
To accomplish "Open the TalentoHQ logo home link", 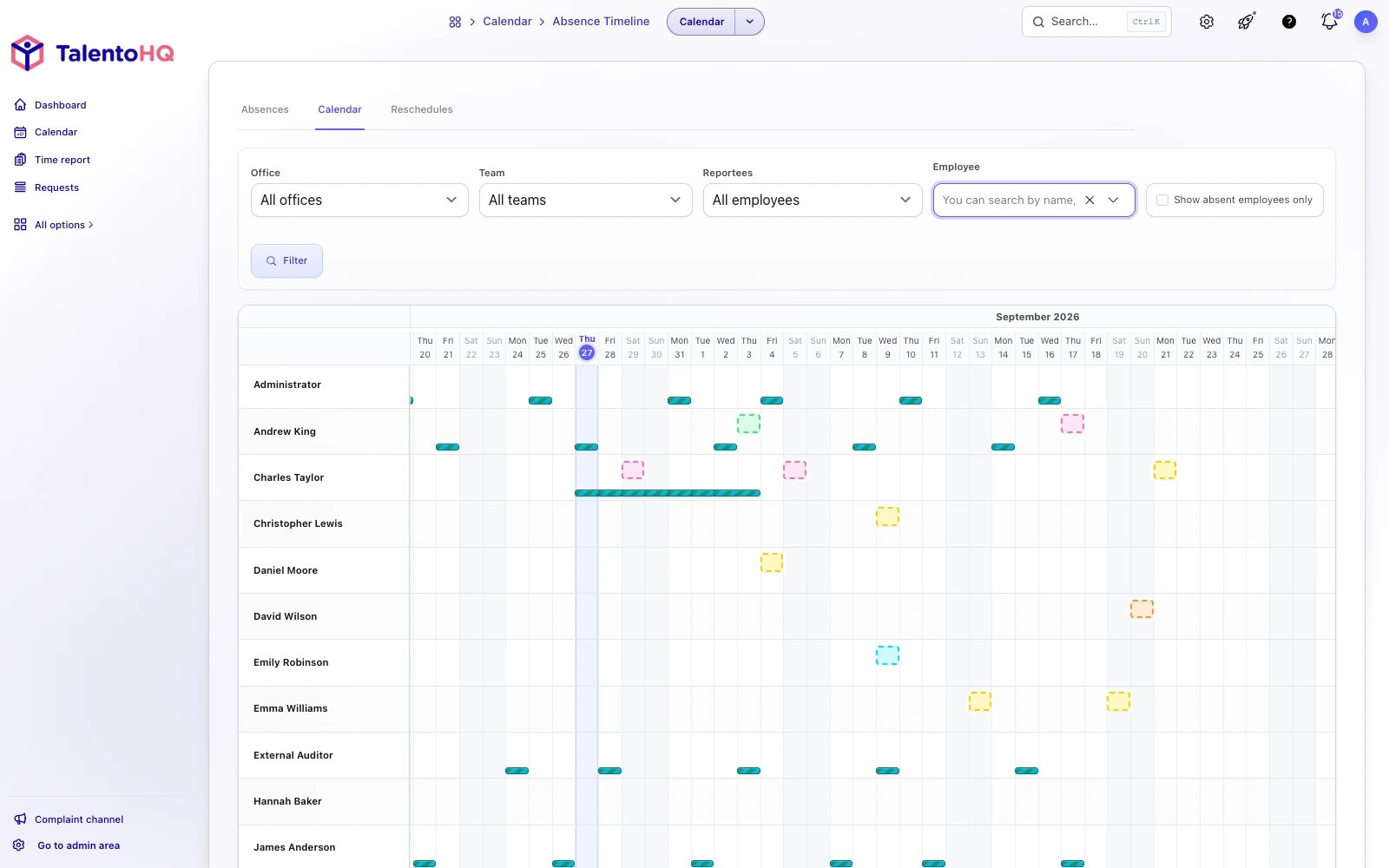I will (92, 54).
